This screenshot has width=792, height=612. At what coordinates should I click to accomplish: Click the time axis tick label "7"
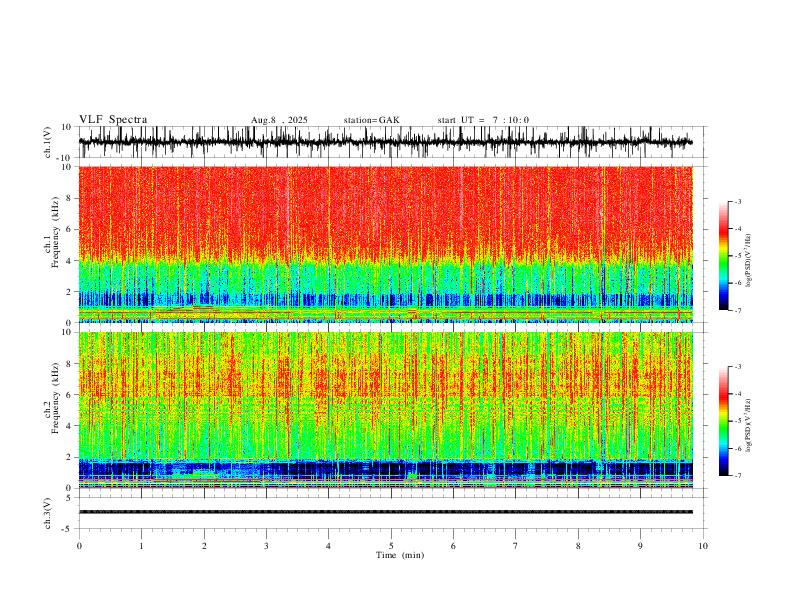(x=516, y=546)
